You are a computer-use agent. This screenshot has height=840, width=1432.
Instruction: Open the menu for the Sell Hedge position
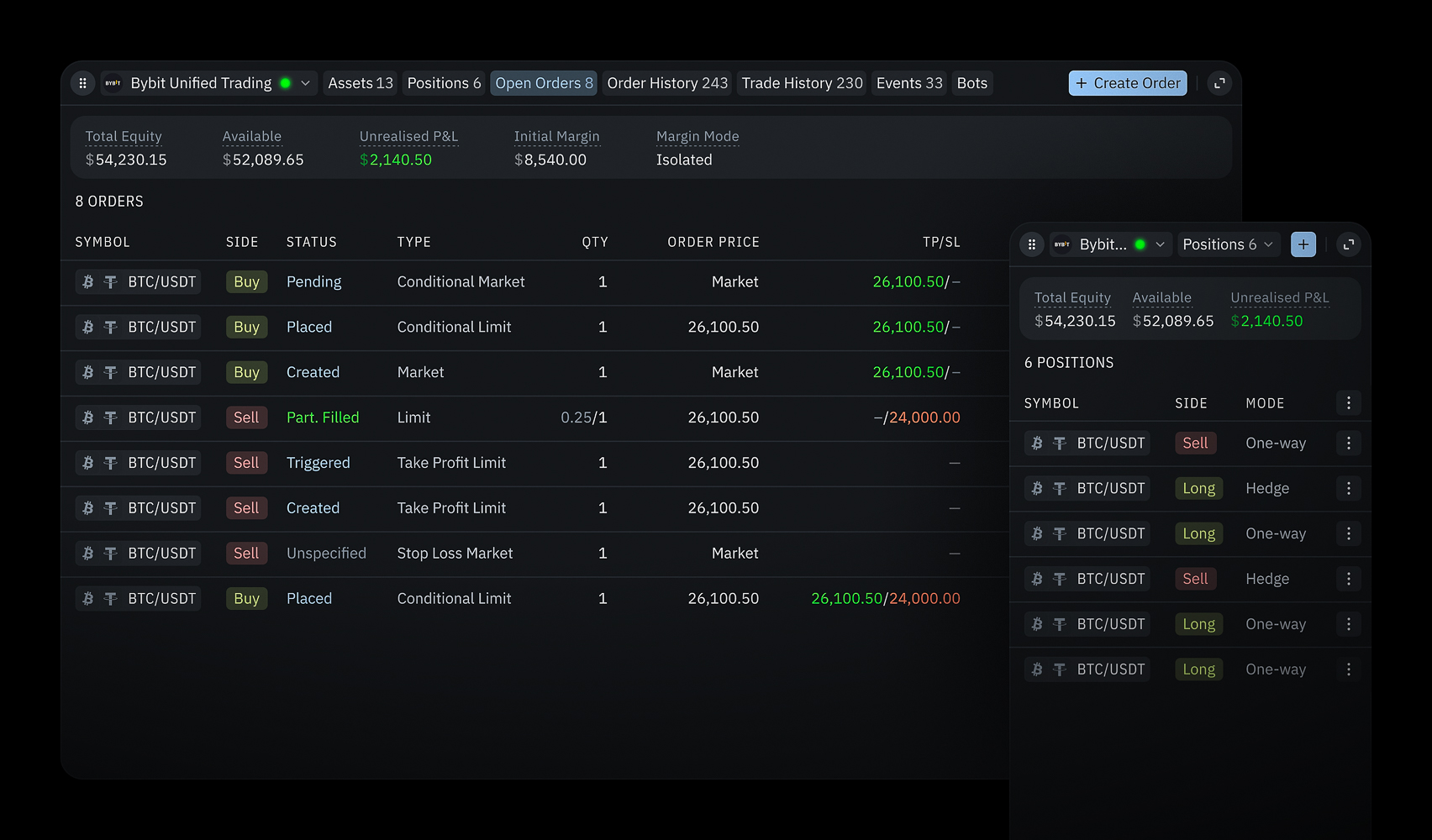[1349, 579]
